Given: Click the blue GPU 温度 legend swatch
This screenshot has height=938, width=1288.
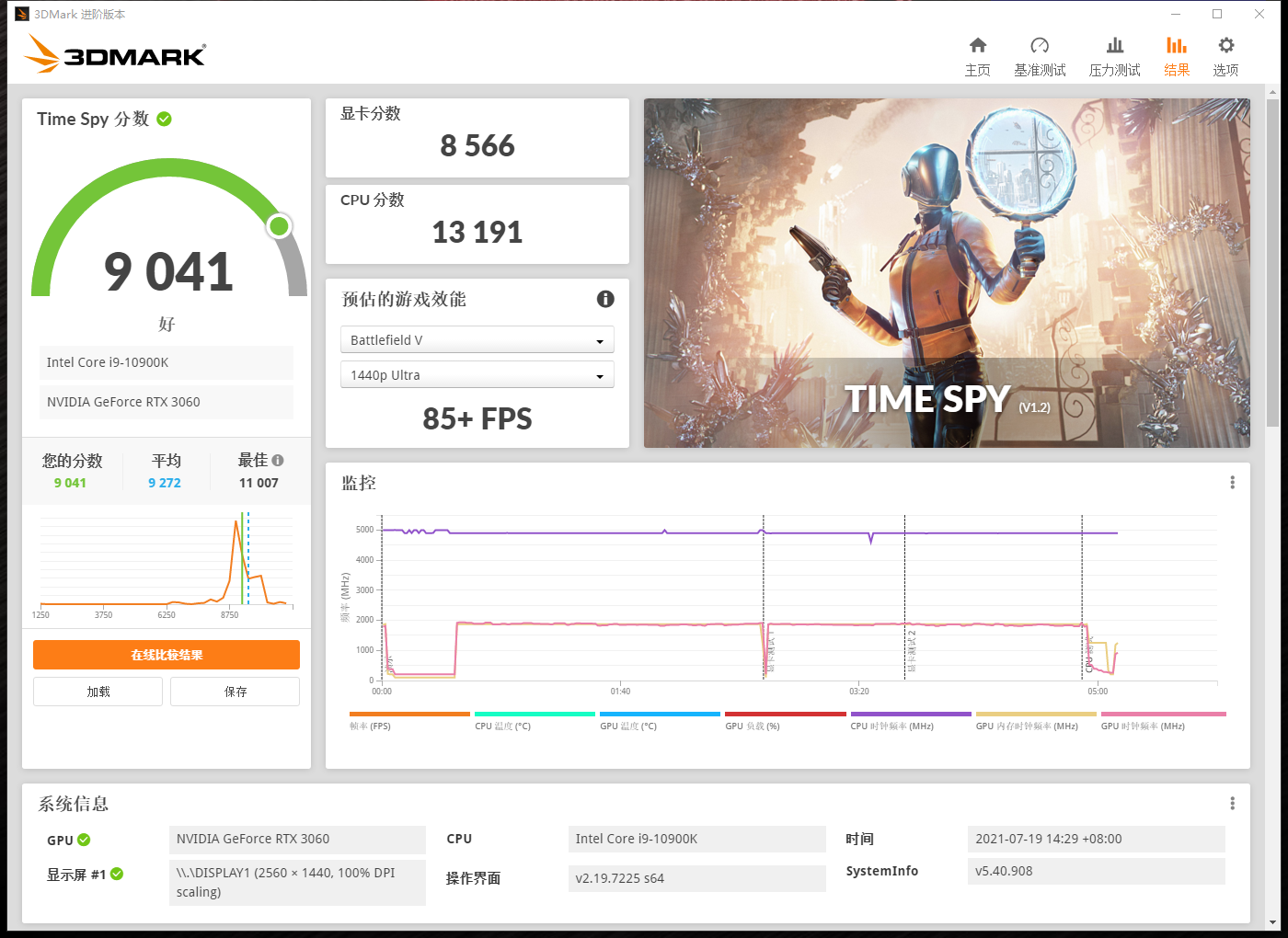Looking at the screenshot, I should [660, 714].
